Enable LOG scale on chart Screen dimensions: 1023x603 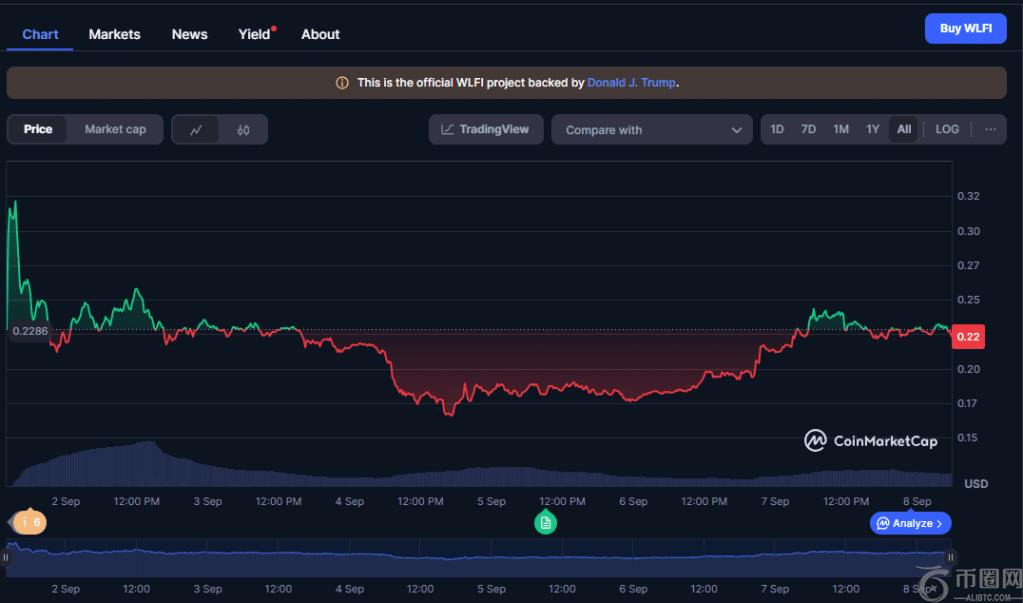pos(946,129)
